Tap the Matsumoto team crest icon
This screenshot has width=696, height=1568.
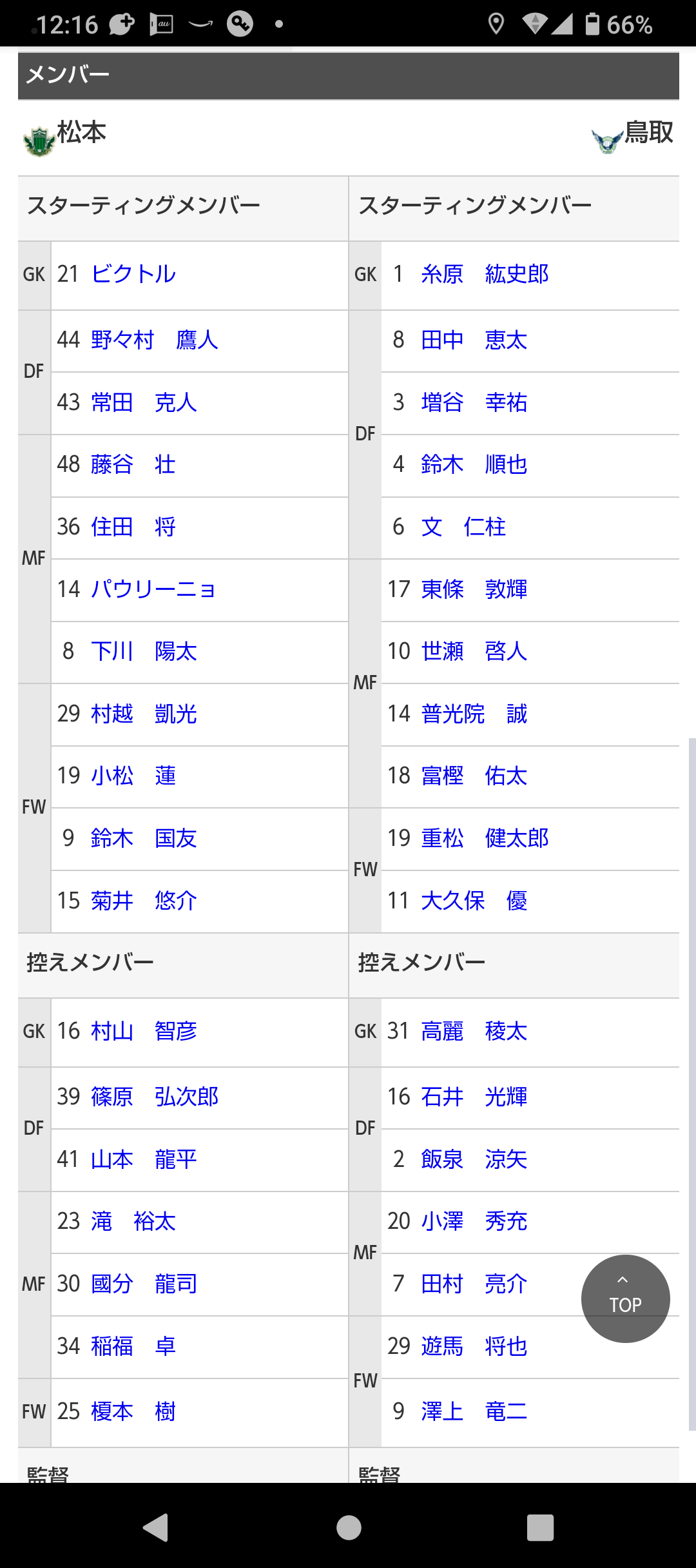[x=39, y=141]
